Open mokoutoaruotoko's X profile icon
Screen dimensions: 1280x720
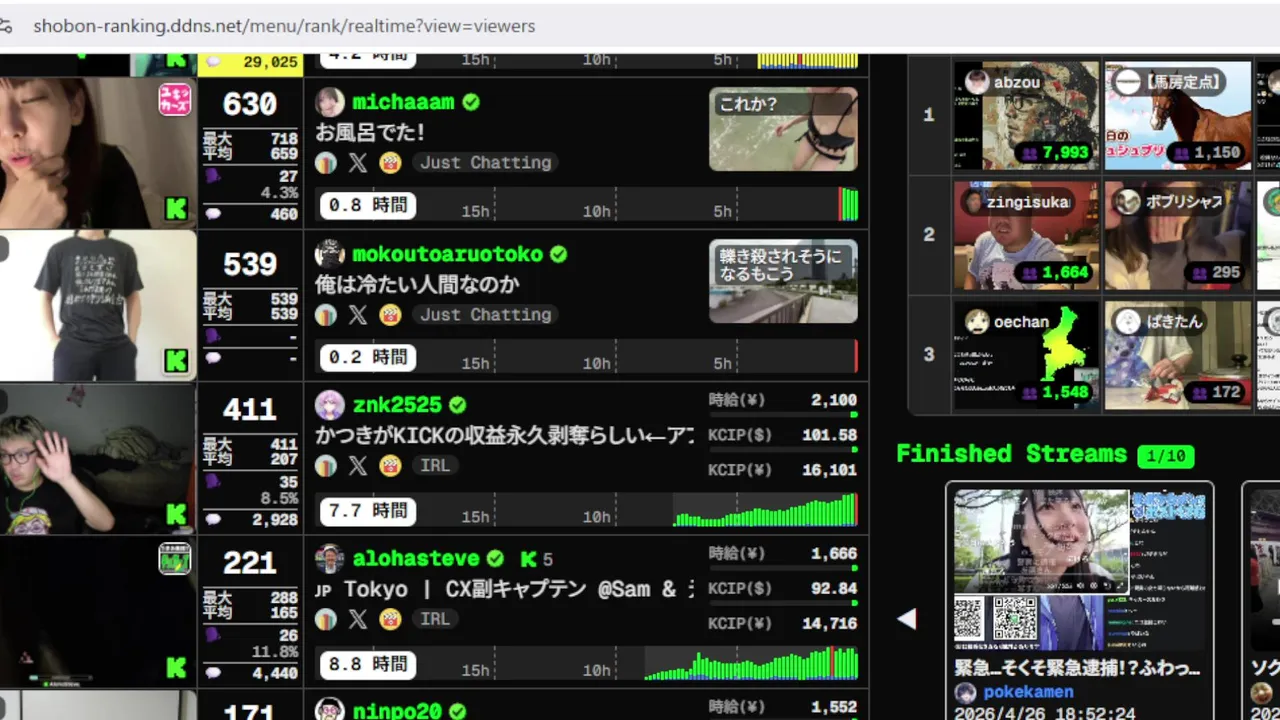point(358,314)
